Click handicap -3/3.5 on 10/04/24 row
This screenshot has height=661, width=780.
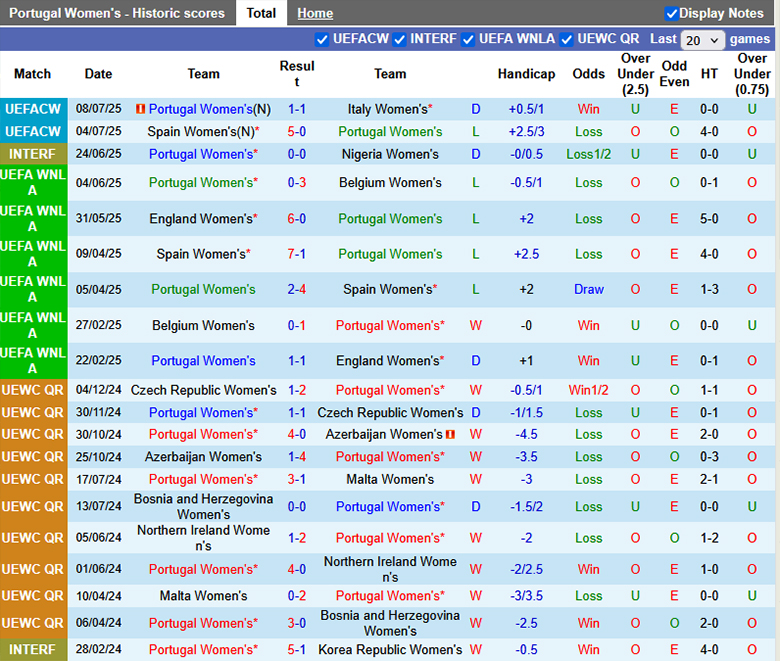click(x=526, y=596)
